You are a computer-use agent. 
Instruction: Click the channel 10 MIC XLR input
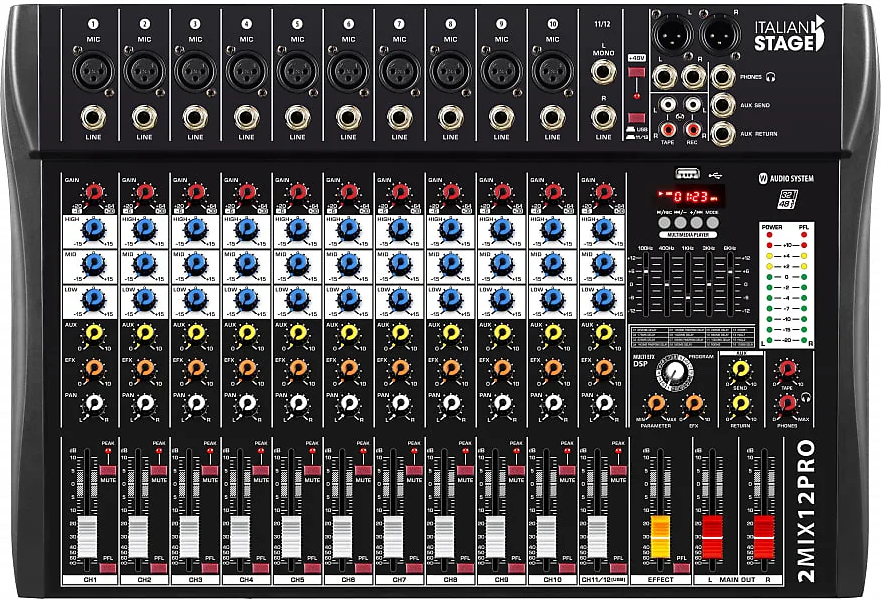tap(552, 71)
